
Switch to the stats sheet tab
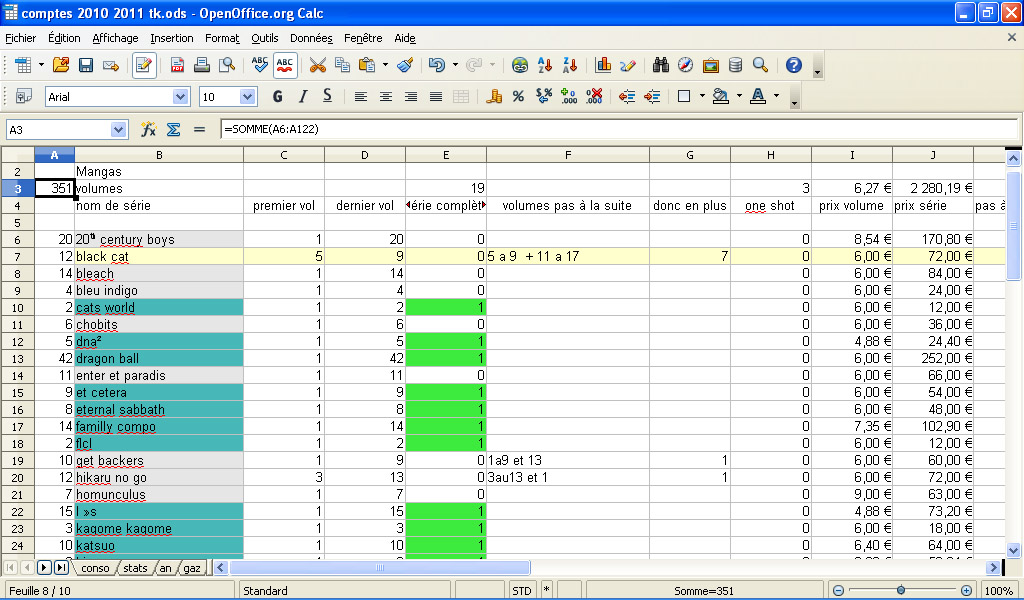point(134,568)
